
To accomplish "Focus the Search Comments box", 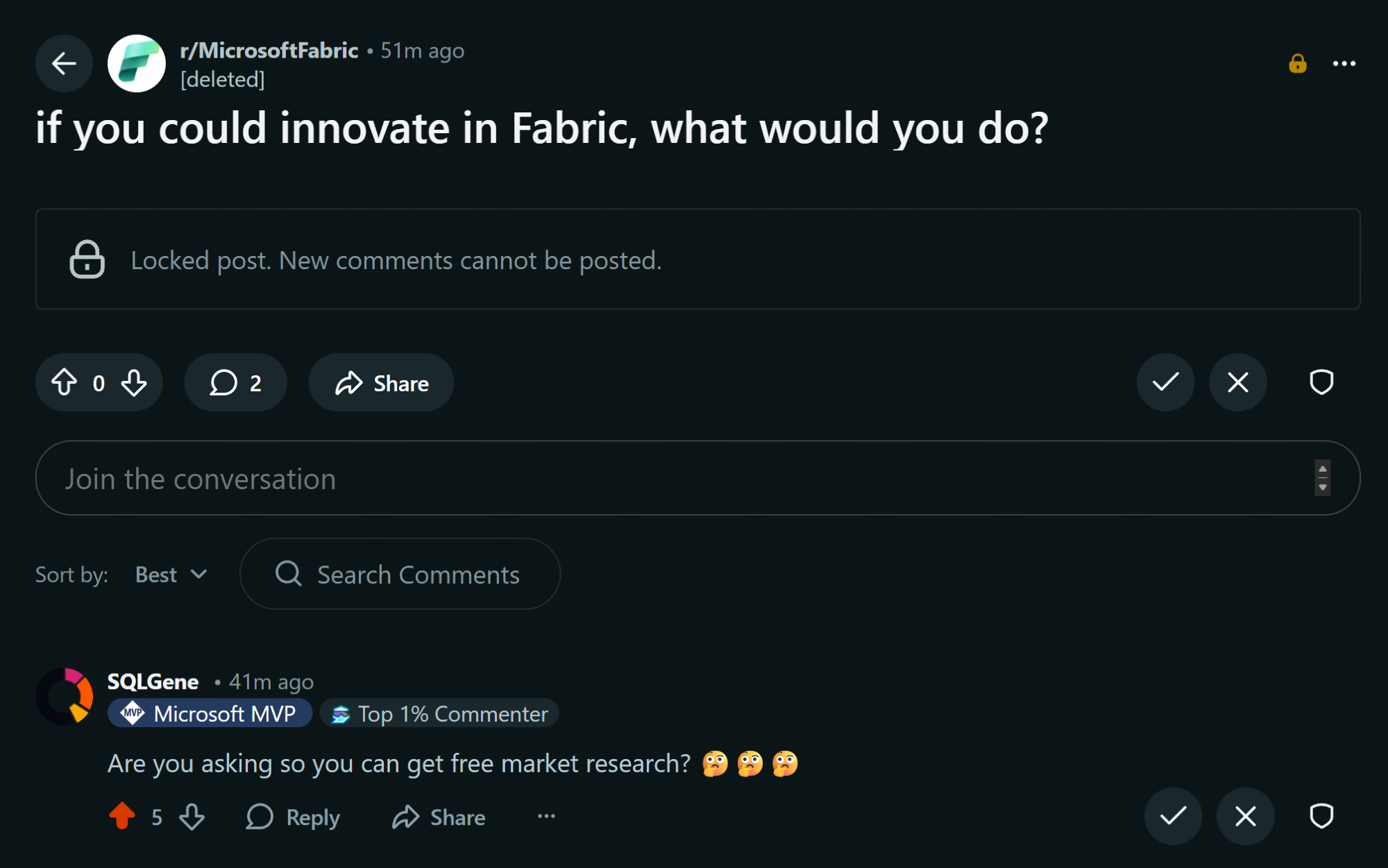I will (x=416, y=575).
